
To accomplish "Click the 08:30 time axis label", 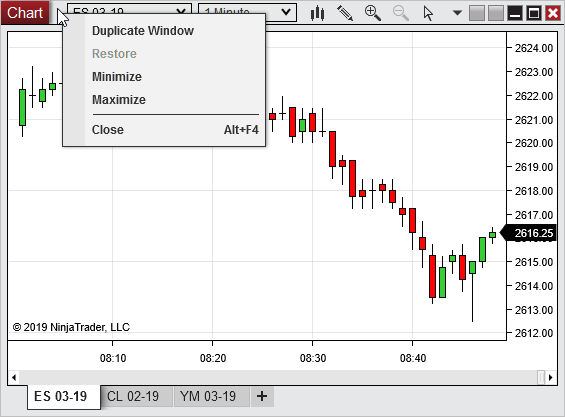I will [313, 358].
